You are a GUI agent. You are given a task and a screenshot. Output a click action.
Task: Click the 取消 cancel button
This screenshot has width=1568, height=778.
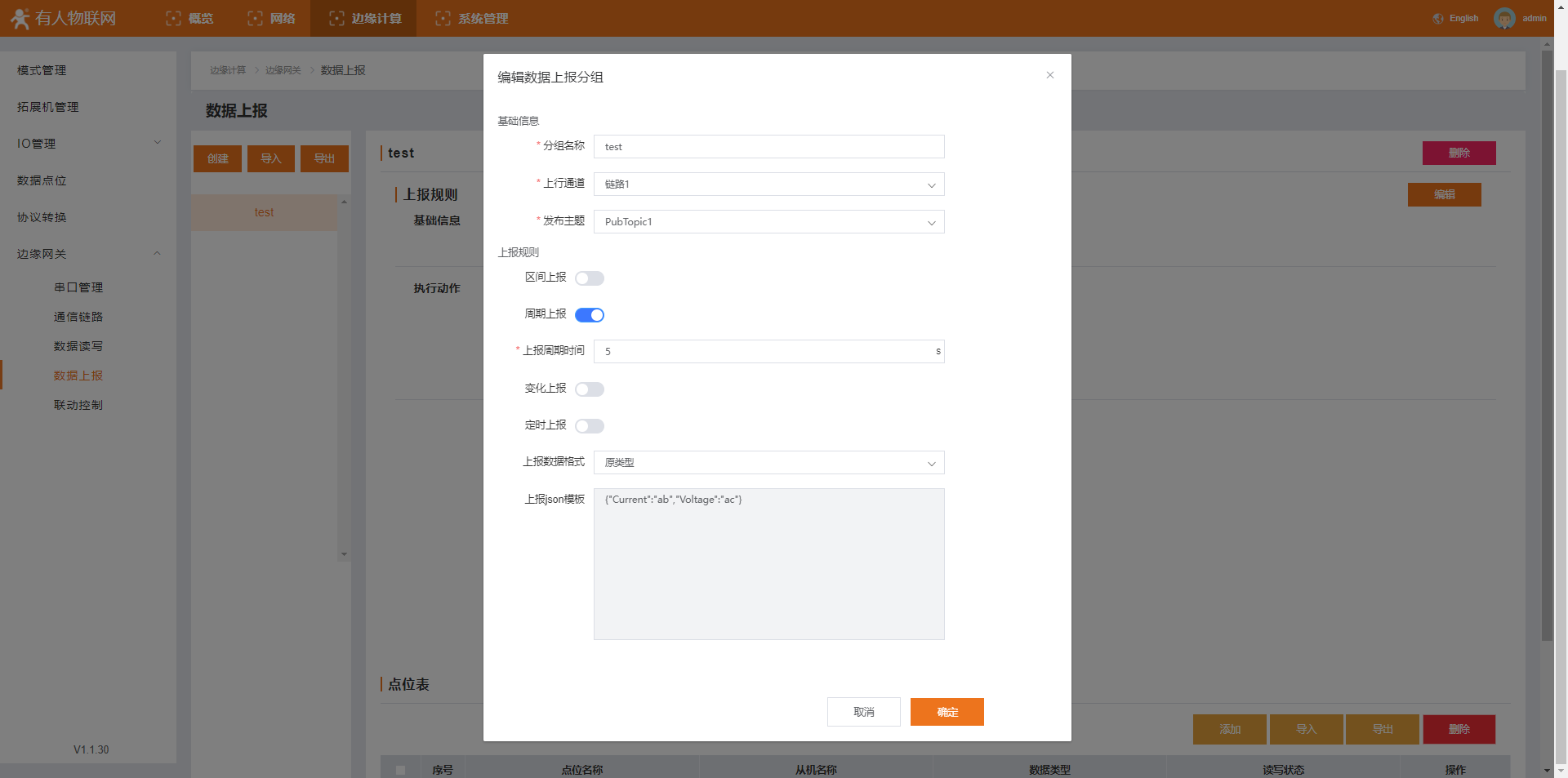click(863, 712)
